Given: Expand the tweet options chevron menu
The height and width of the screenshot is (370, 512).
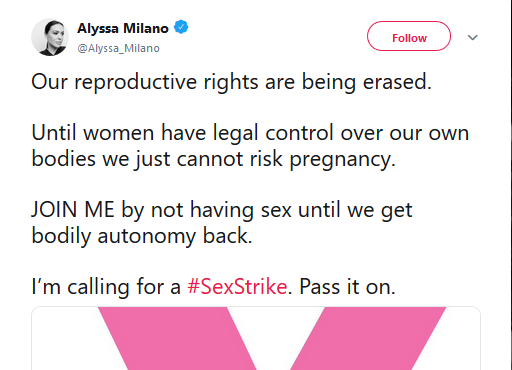Looking at the screenshot, I should tap(472, 37).
